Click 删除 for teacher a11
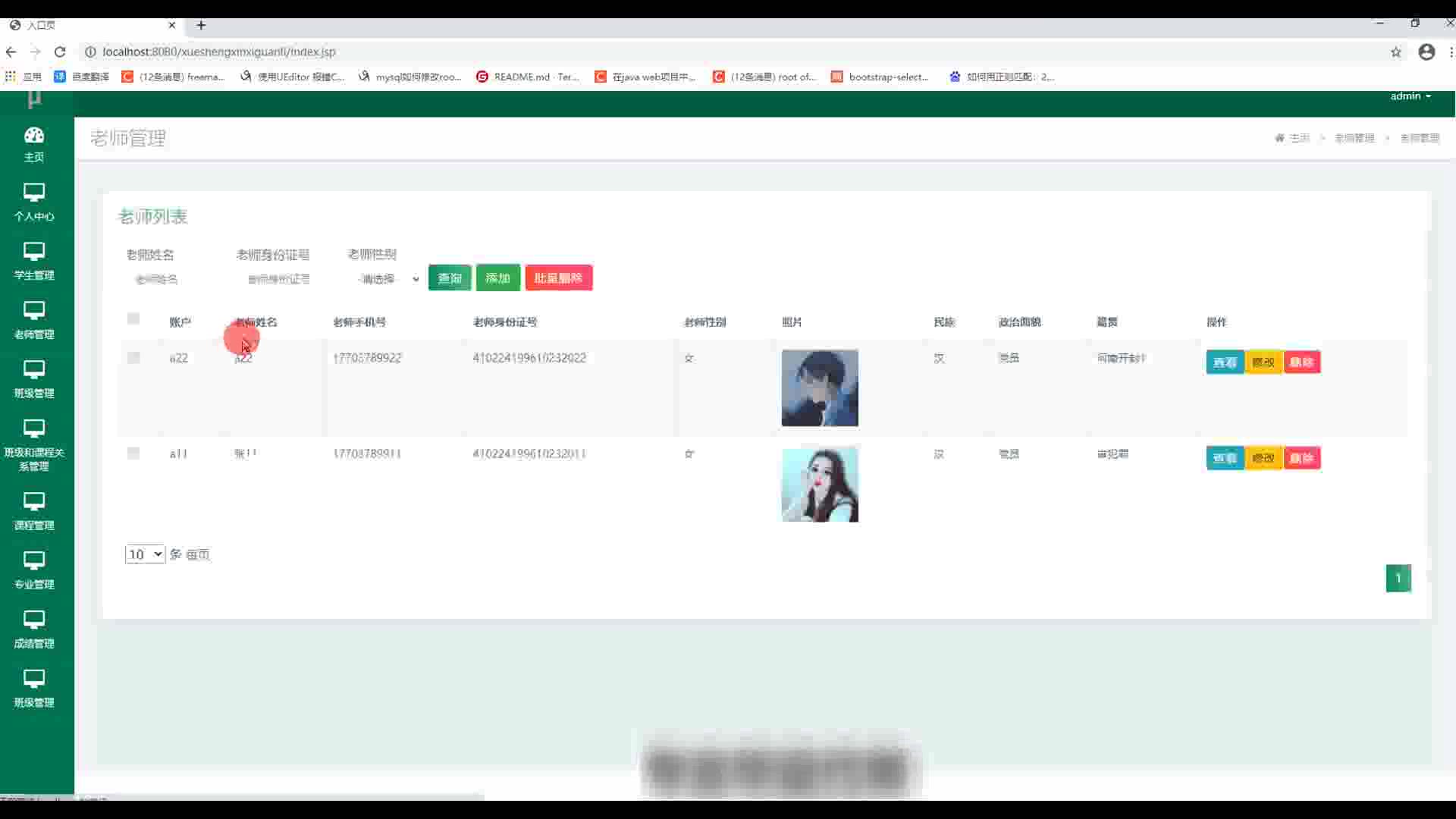Image resolution: width=1456 pixels, height=819 pixels. [1302, 458]
